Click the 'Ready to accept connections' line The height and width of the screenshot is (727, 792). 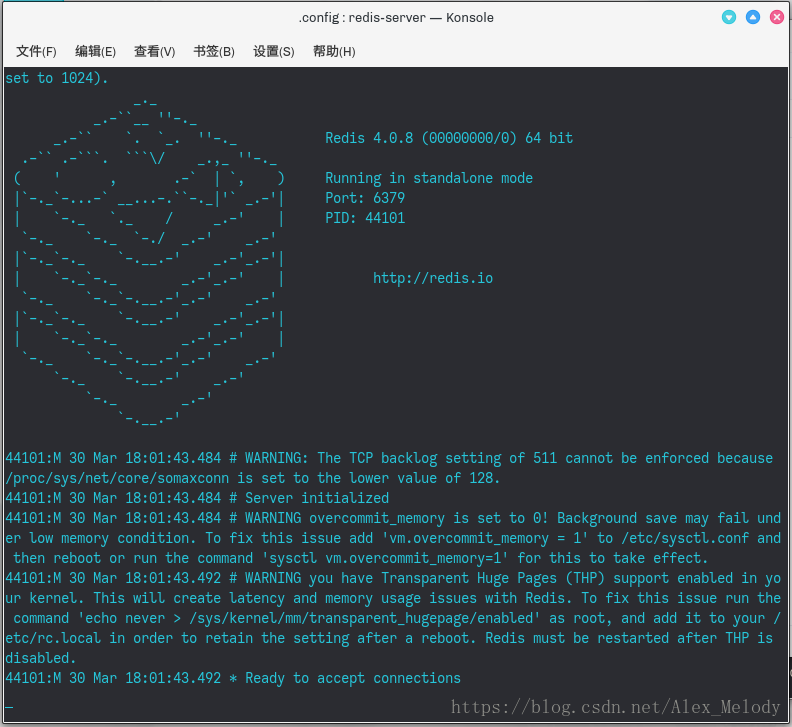point(233,678)
